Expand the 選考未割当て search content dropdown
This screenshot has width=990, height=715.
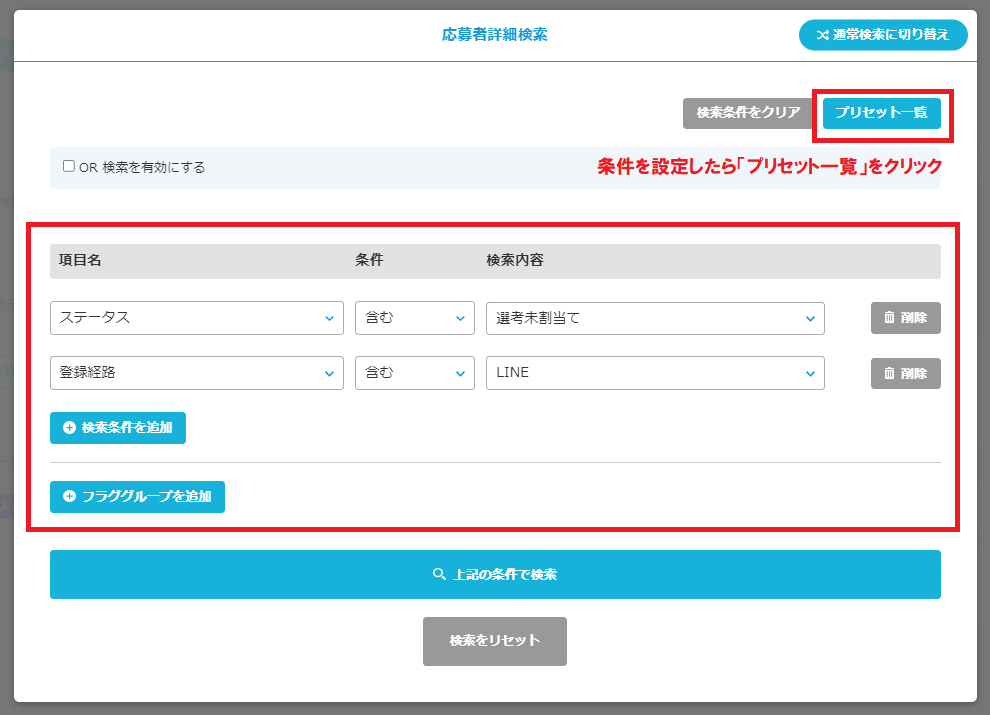click(x=654, y=318)
